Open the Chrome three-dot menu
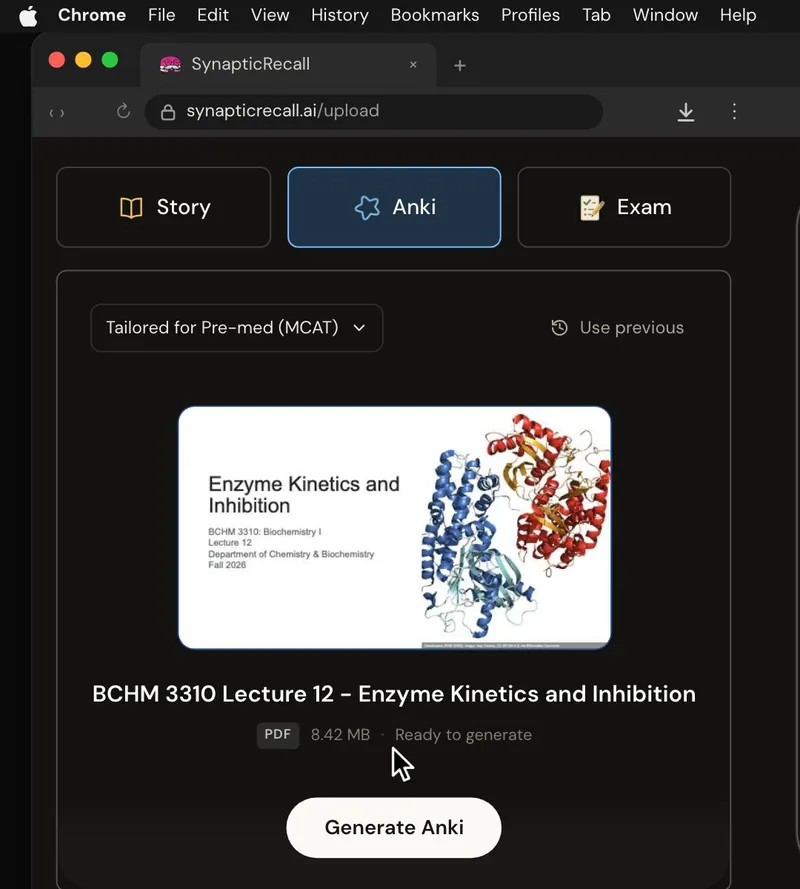 734,111
